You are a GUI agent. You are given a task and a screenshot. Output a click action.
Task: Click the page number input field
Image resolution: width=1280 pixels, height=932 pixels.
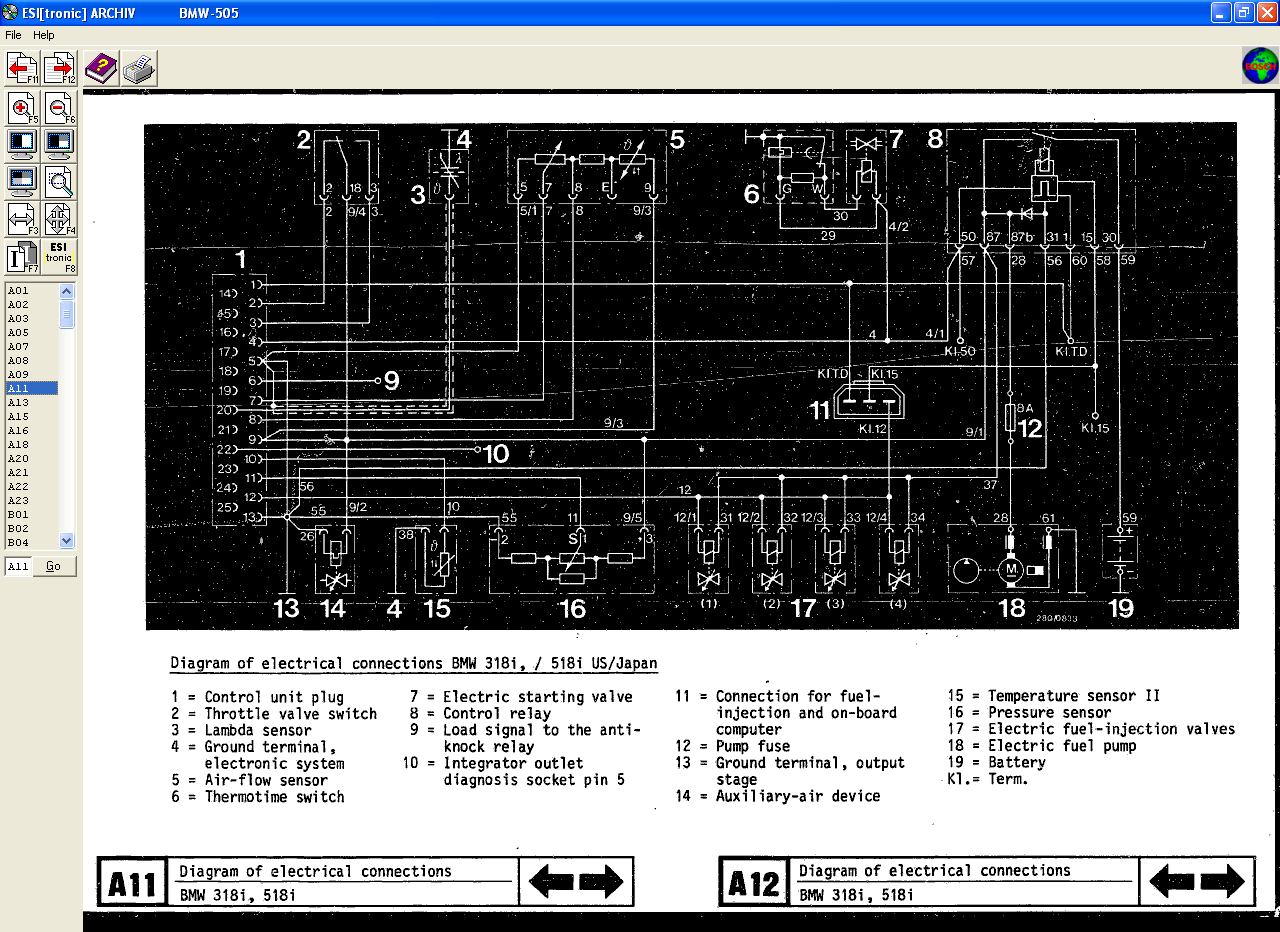[18, 566]
